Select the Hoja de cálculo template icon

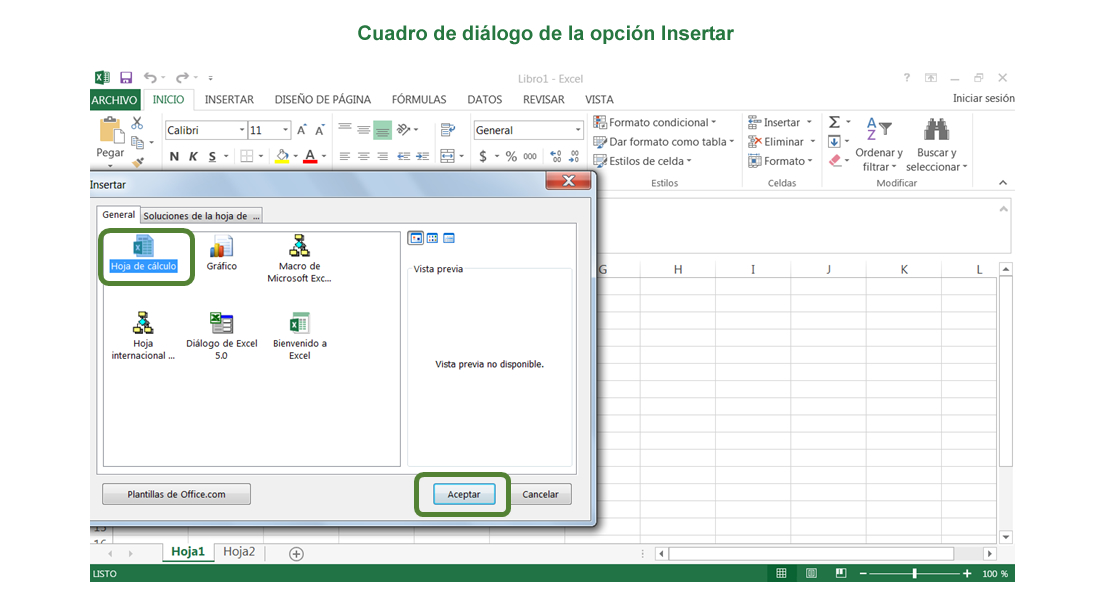pos(143,246)
